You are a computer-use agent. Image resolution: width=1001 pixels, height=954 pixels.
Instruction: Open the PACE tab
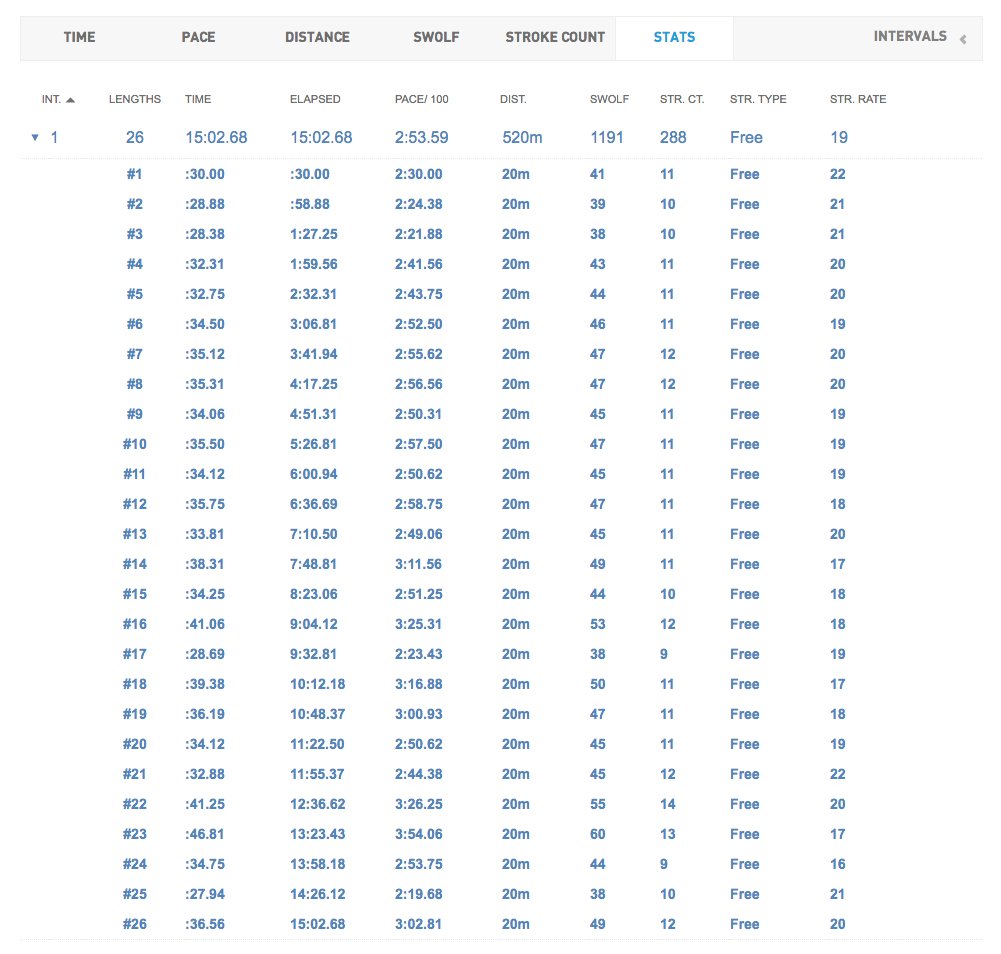pos(198,37)
